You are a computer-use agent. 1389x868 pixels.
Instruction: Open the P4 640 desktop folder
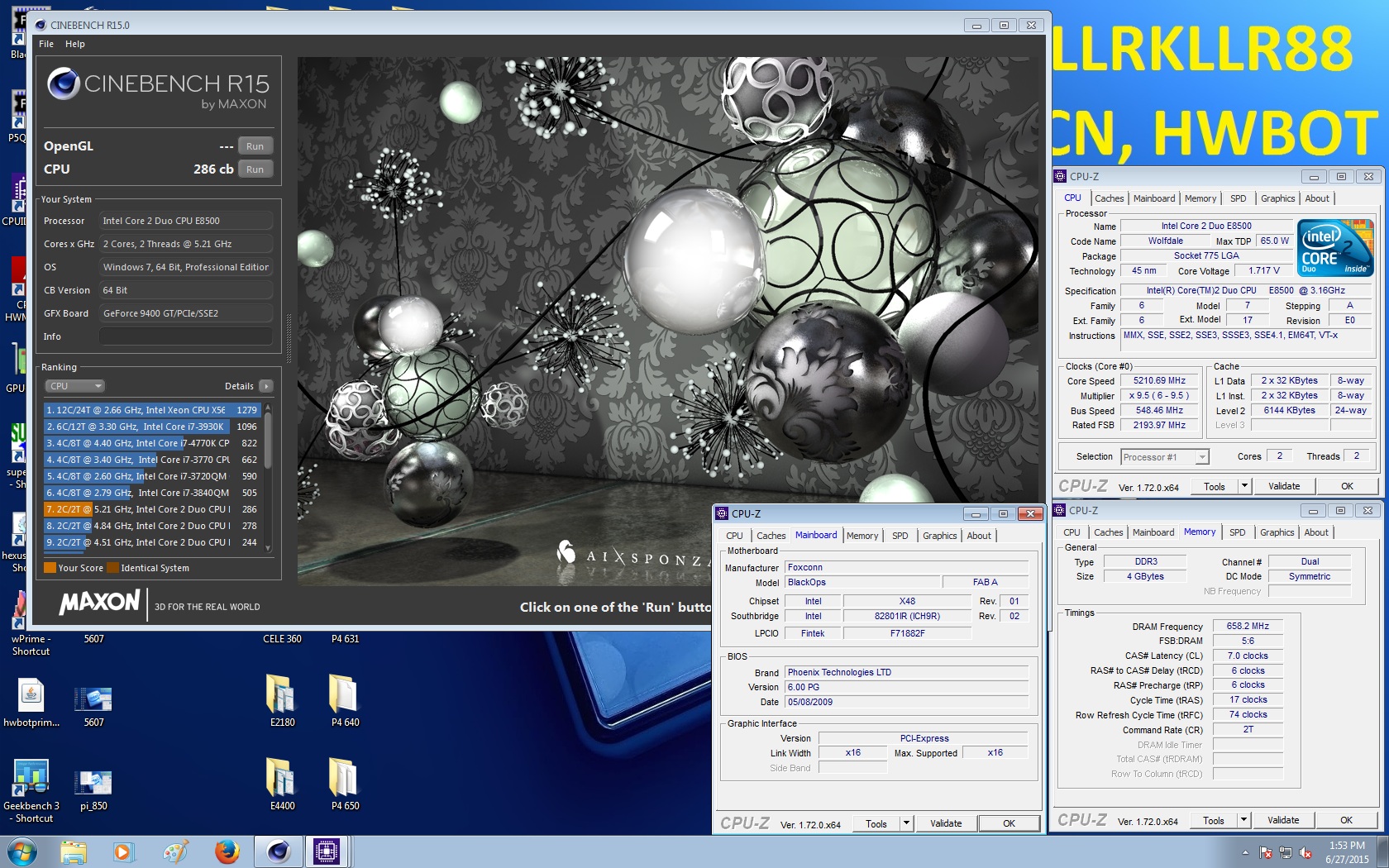pos(345,701)
